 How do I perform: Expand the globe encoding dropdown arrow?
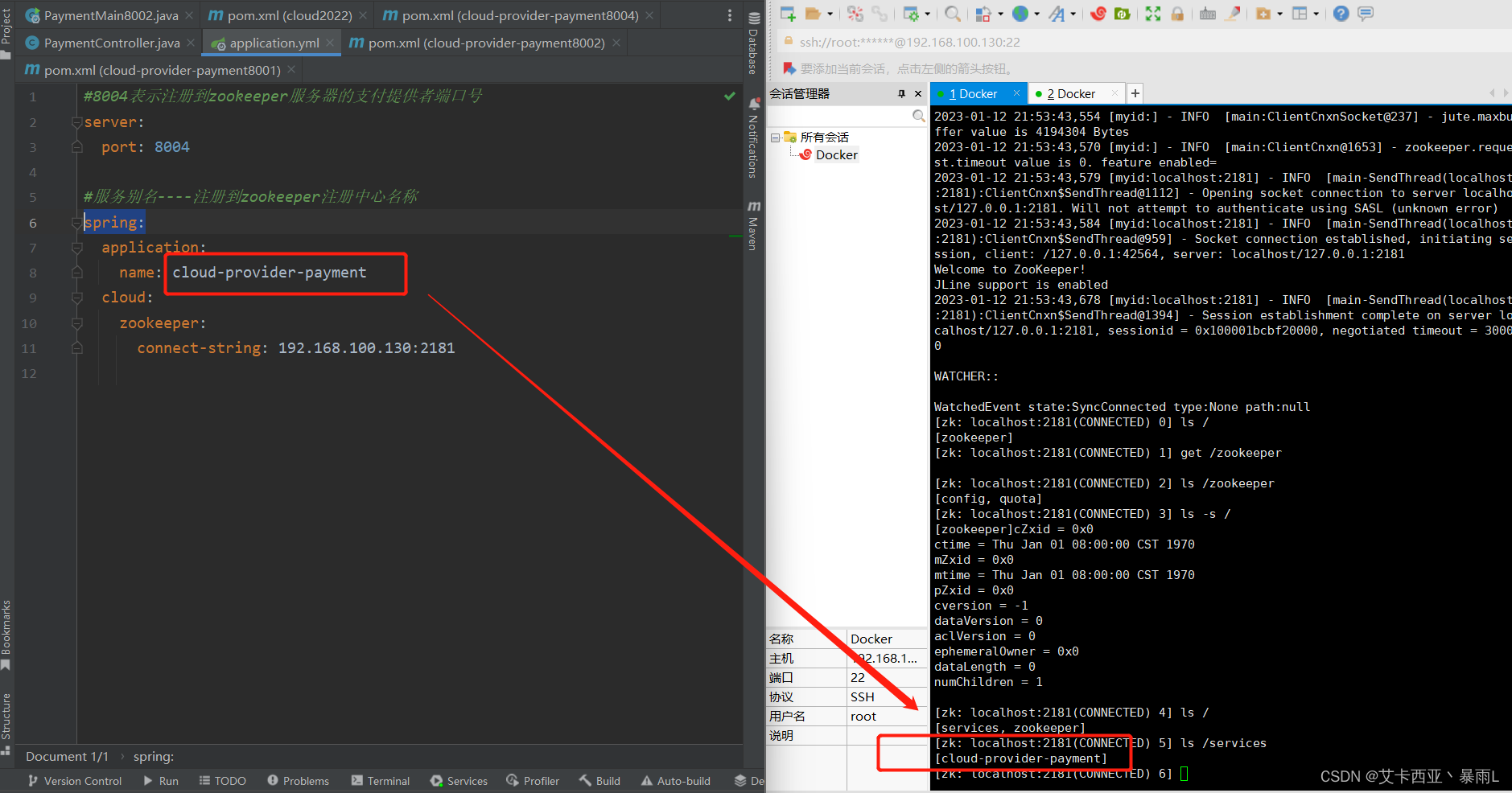1036,14
